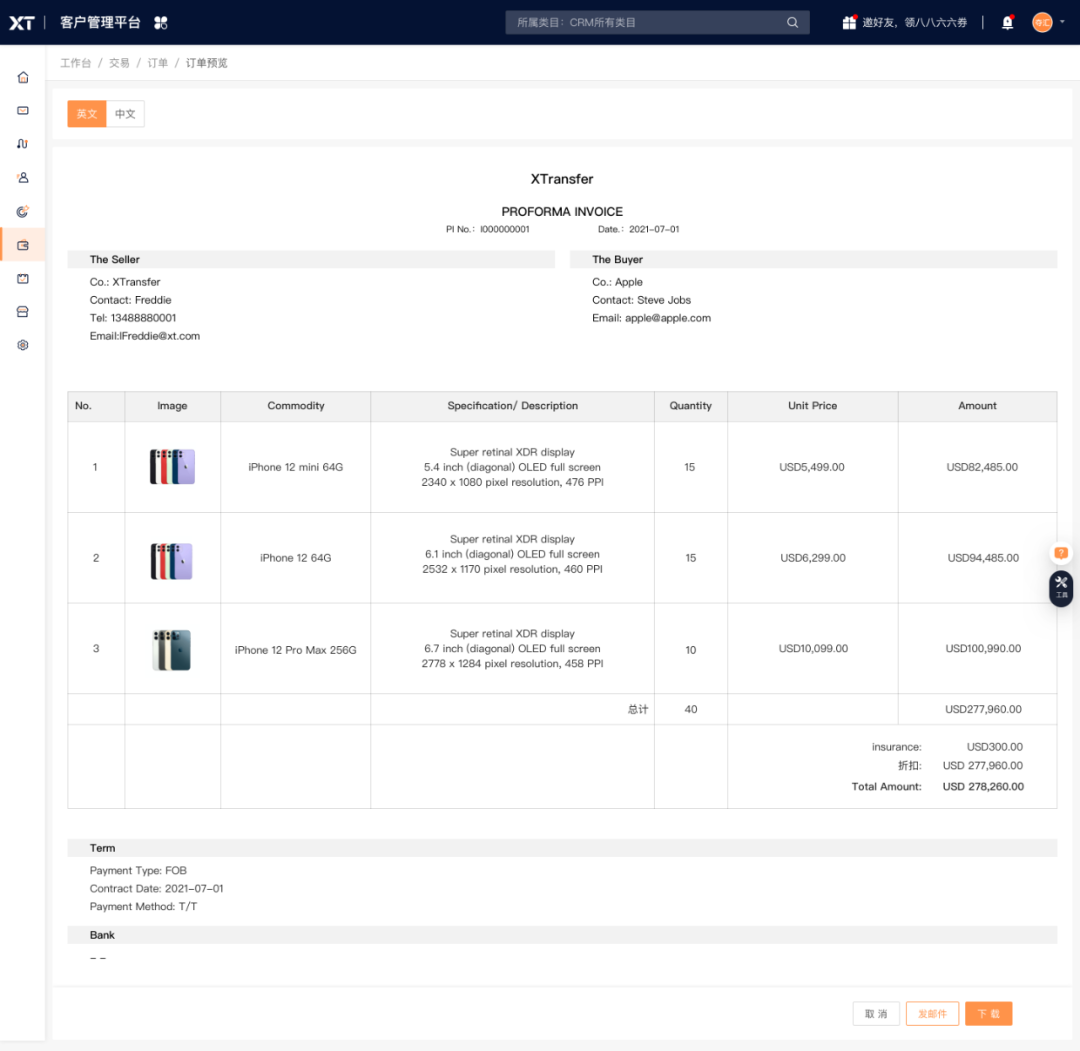
Task: Go to 工作台 in the breadcrumb
Action: [x=76, y=63]
